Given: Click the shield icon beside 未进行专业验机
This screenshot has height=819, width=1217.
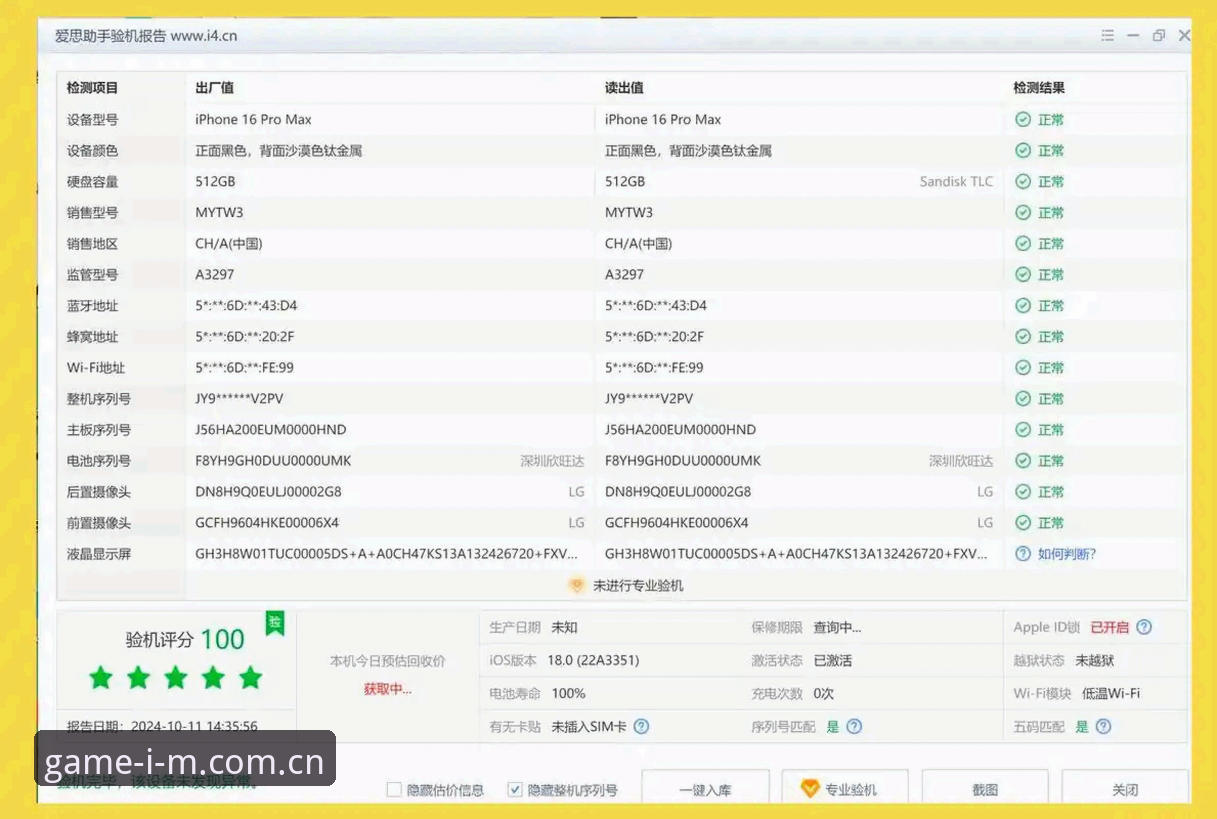Looking at the screenshot, I should pos(577,585).
